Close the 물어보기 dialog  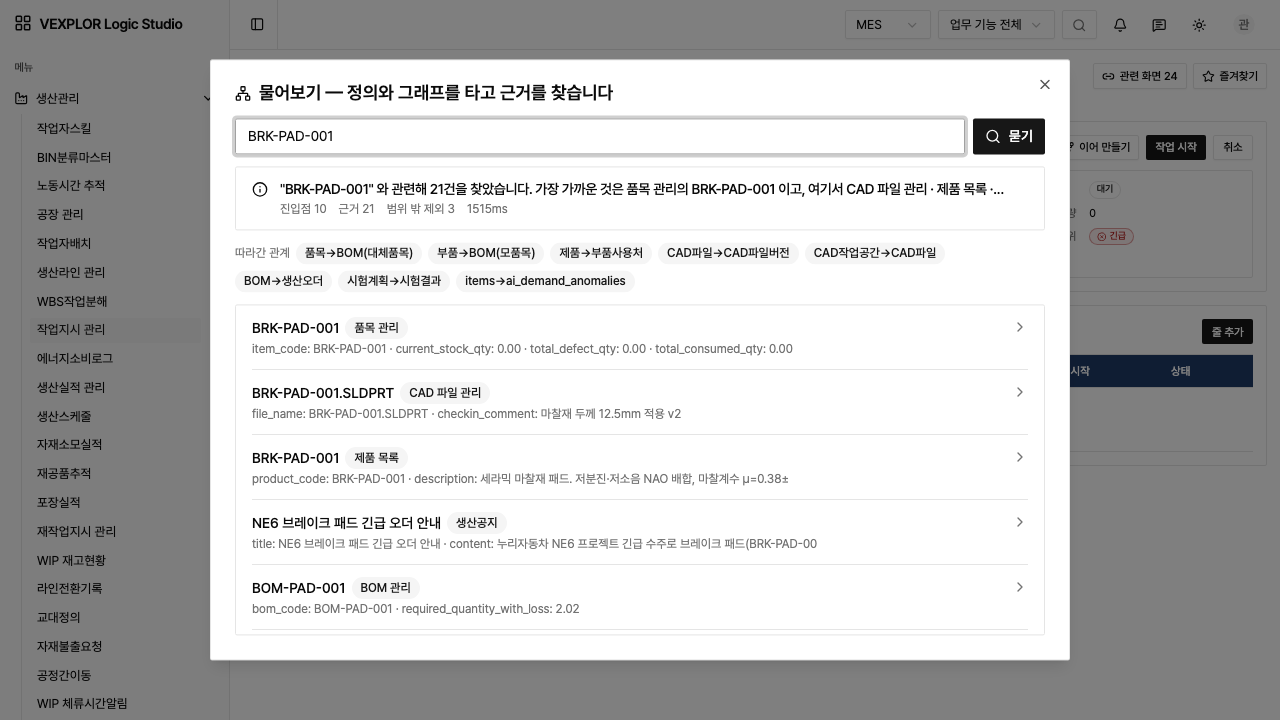[x=1045, y=85]
